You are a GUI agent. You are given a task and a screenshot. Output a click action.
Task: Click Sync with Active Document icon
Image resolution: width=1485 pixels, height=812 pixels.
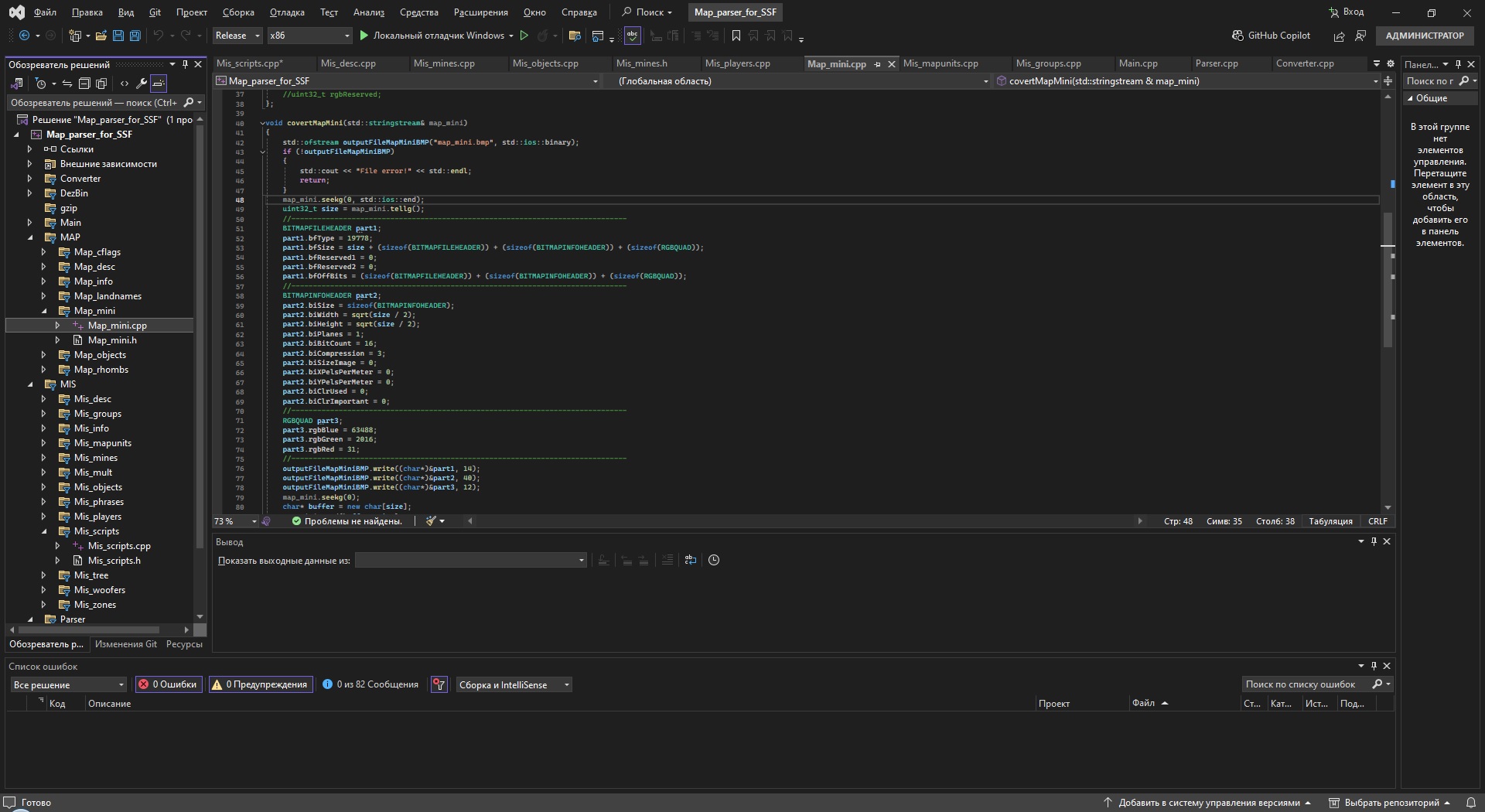67,84
